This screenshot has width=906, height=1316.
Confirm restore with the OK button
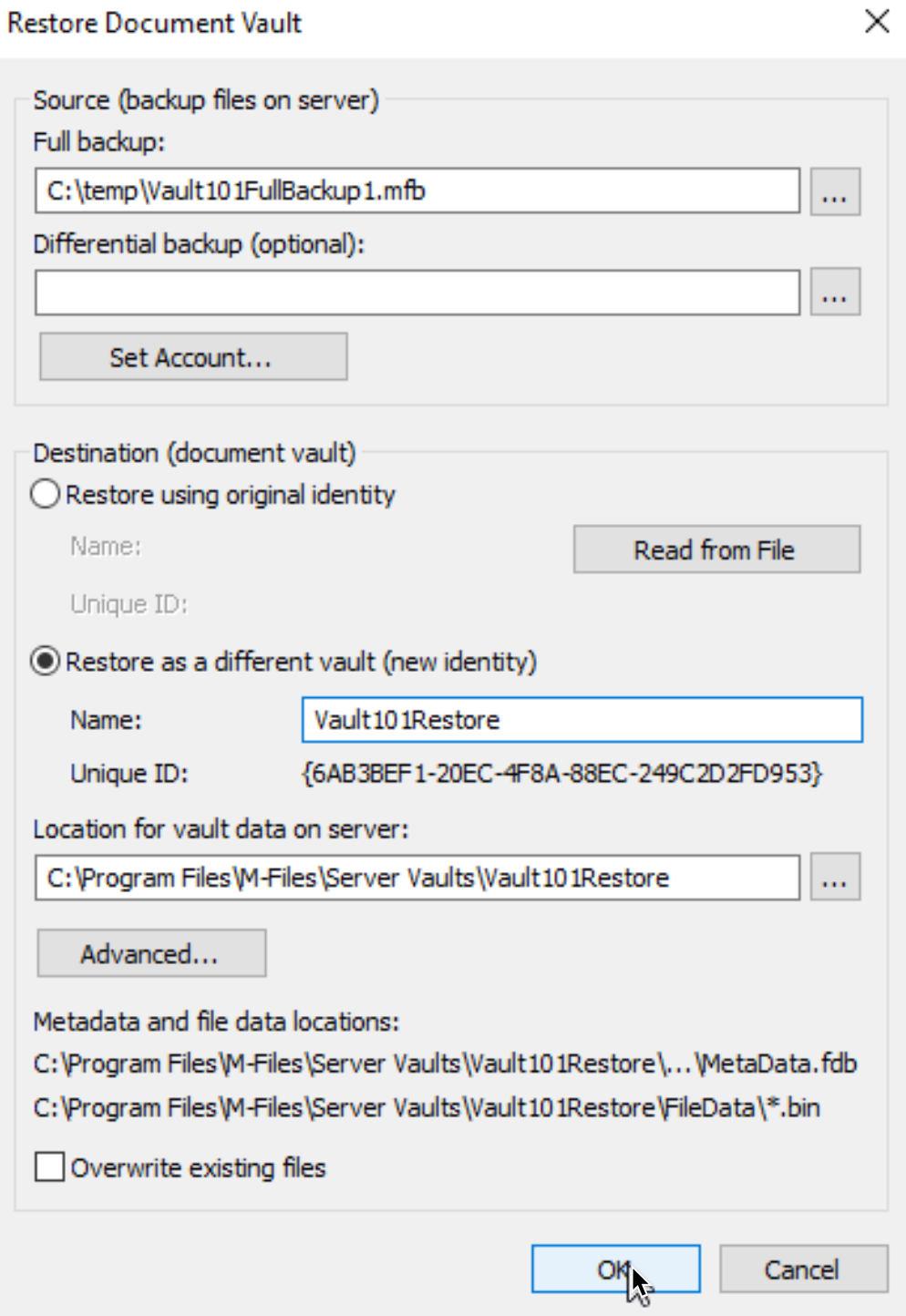coord(616,1269)
